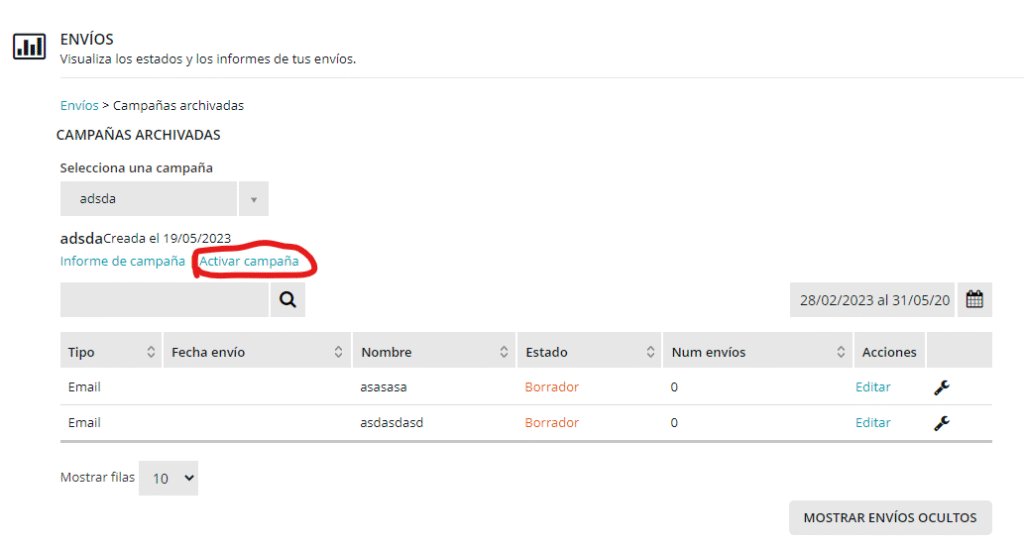Click wrench icon for asasasa row

coord(941,387)
